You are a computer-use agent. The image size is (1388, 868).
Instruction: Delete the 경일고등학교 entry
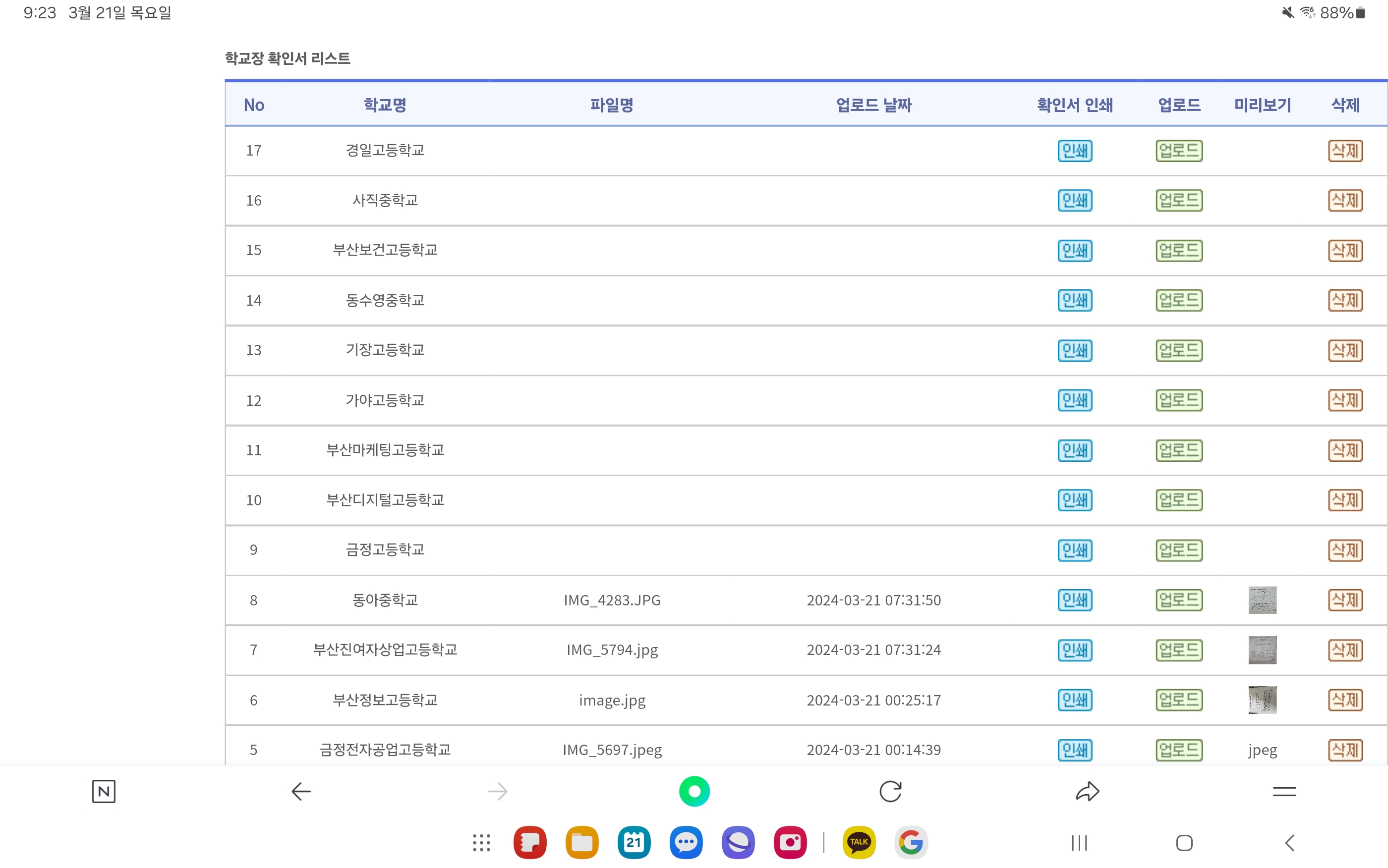1345,151
